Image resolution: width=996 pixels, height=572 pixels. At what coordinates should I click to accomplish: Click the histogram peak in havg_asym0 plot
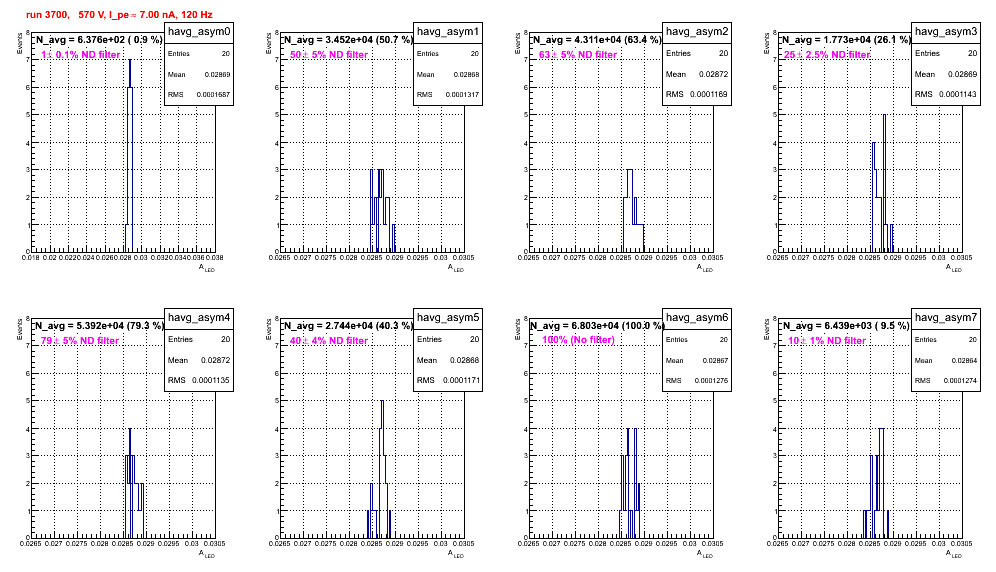tap(130, 60)
